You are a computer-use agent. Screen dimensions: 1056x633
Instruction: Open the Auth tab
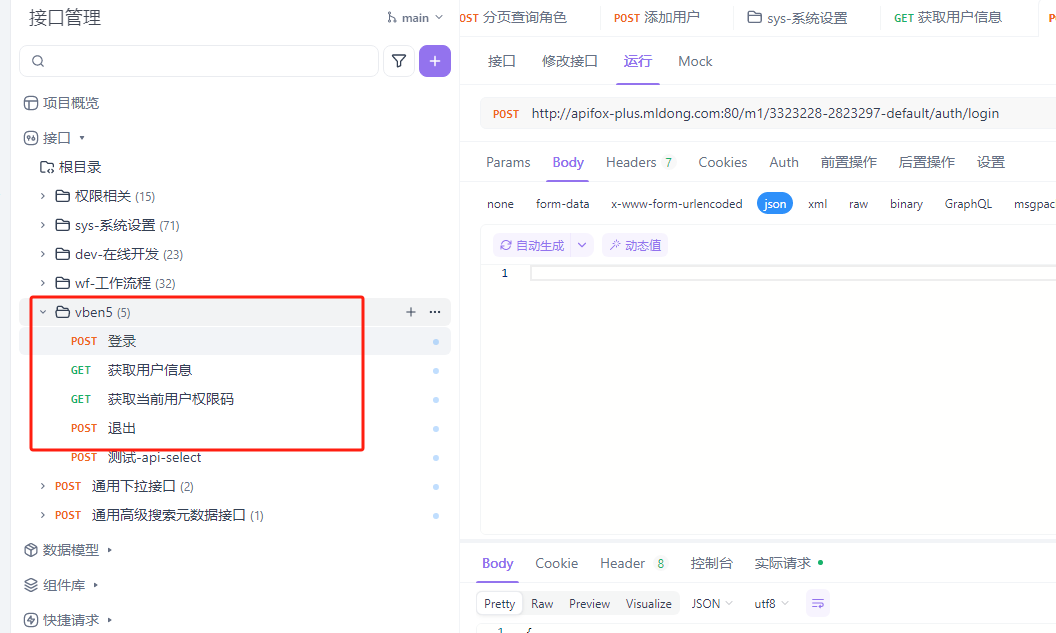[784, 162]
